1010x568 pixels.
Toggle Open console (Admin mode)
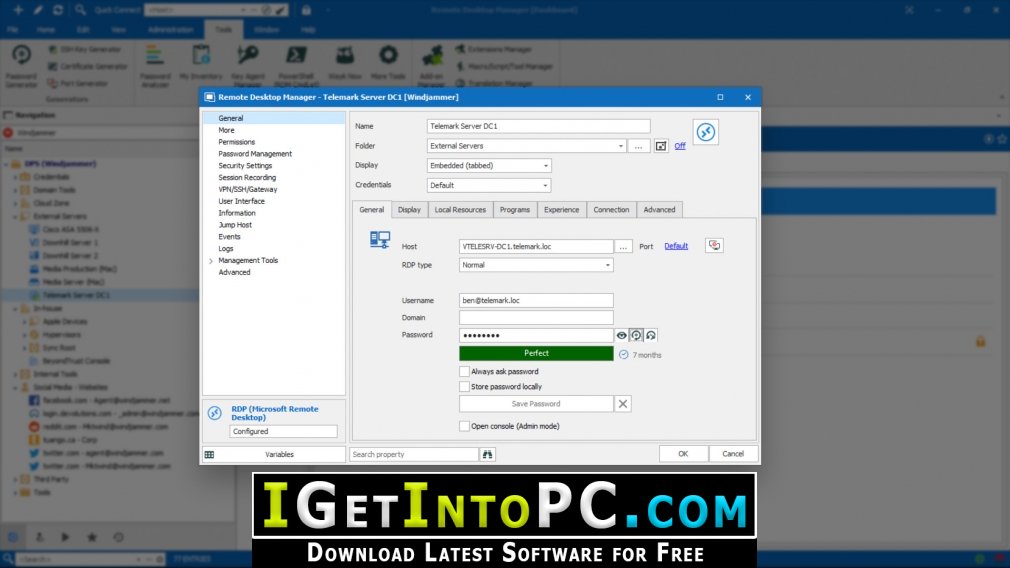[x=464, y=426]
